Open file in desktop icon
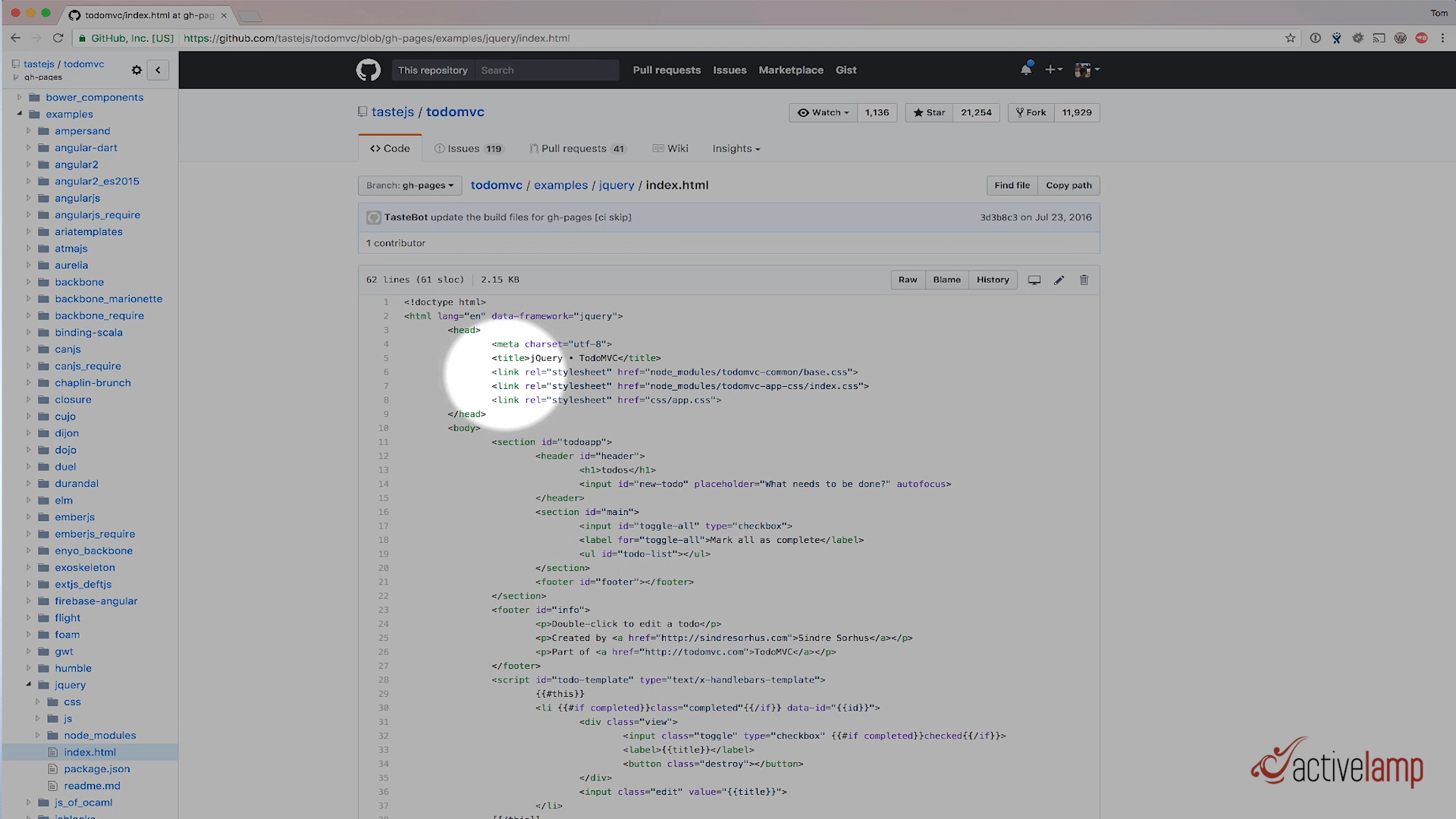 [x=1034, y=280]
